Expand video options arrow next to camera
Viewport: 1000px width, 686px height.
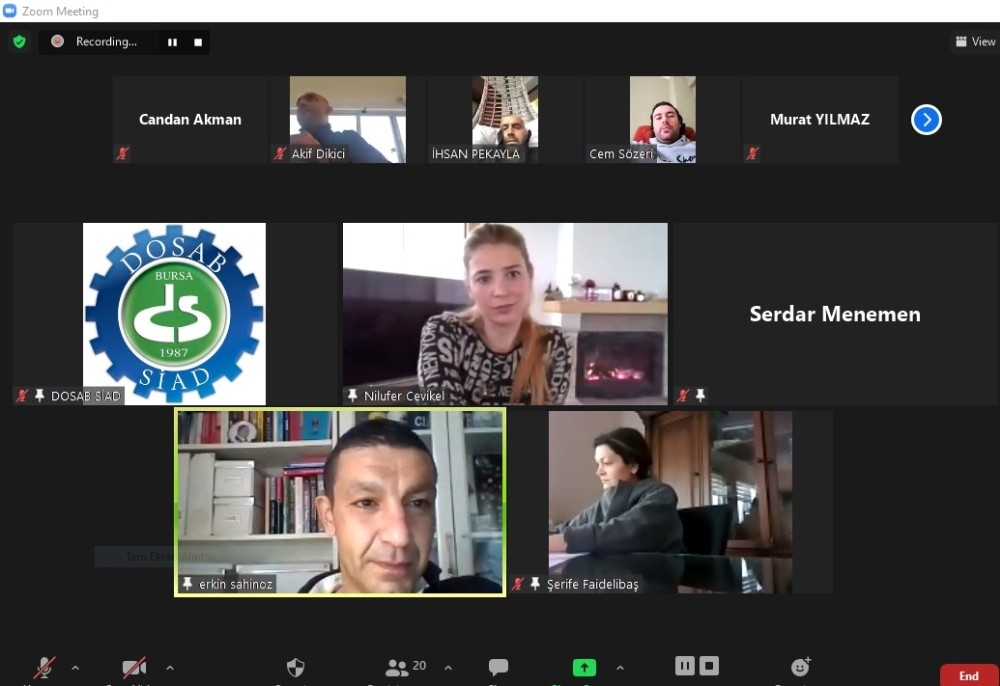tap(169, 667)
